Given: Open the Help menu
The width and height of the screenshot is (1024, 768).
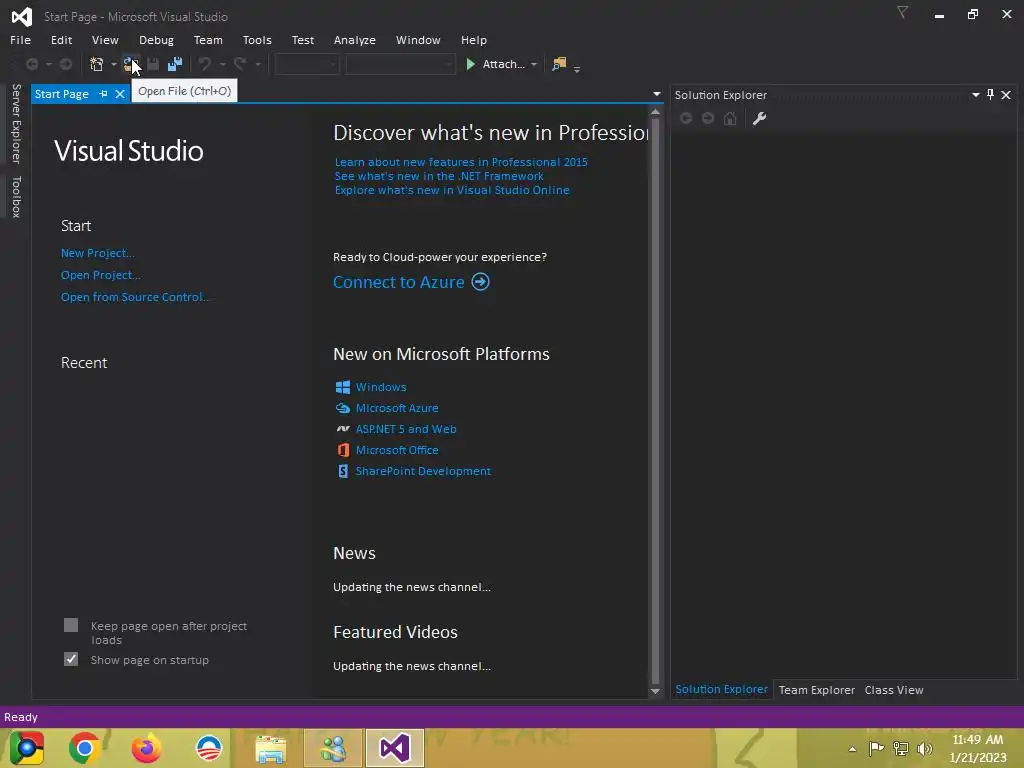Looking at the screenshot, I should click(x=473, y=40).
